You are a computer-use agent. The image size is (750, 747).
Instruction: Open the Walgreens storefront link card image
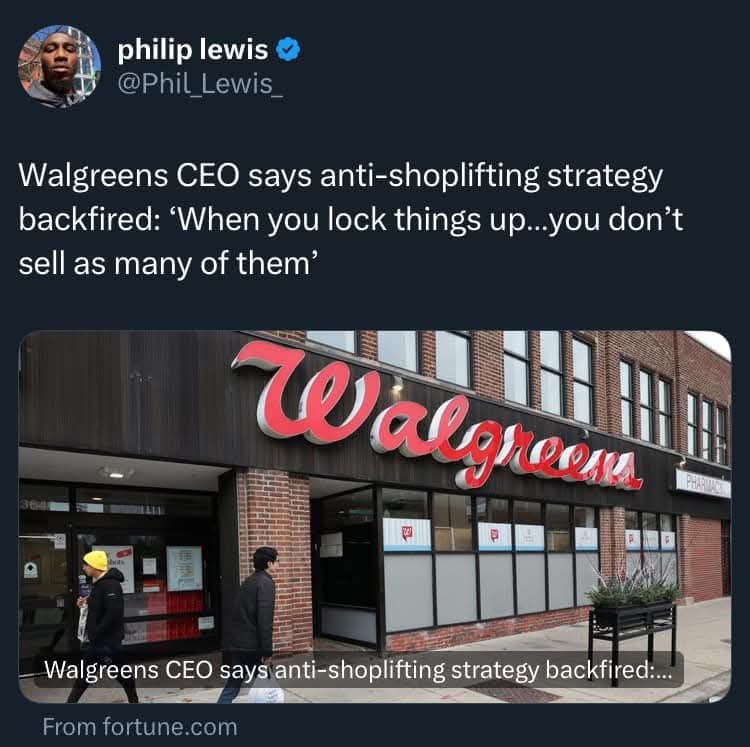pos(375,516)
